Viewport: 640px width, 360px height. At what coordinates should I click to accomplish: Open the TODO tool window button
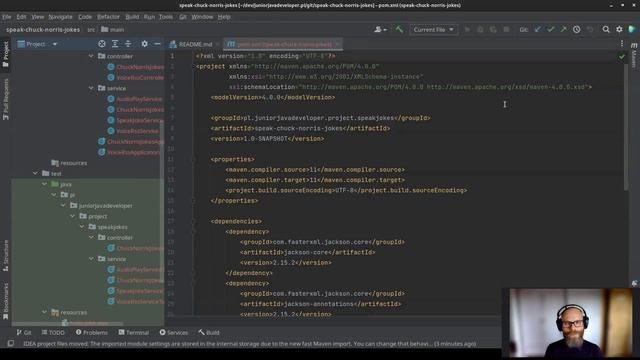click(53, 333)
